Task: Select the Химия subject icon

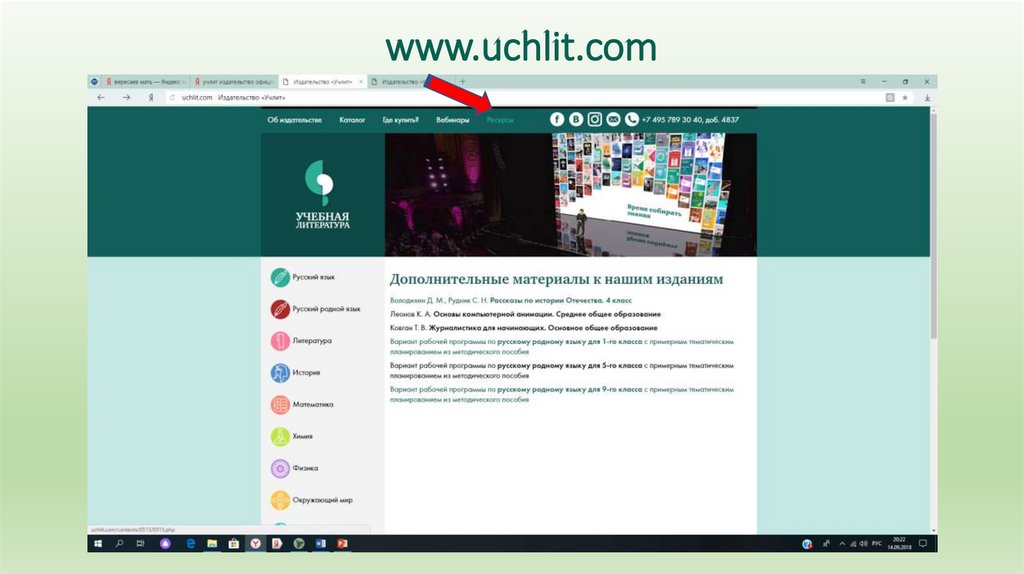Action: (280, 436)
